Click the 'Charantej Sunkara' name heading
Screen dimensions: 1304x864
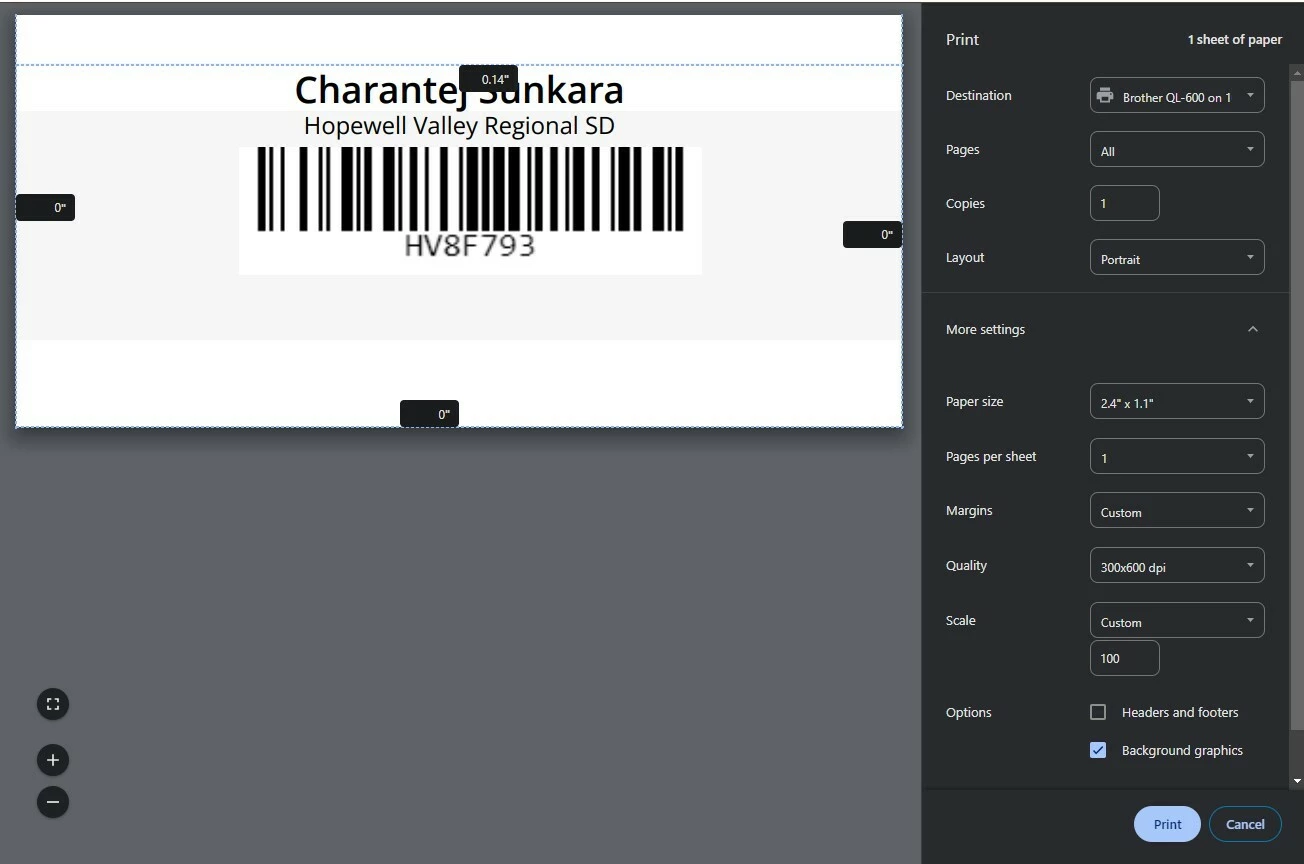pyautogui.click(x=459, y=90)
